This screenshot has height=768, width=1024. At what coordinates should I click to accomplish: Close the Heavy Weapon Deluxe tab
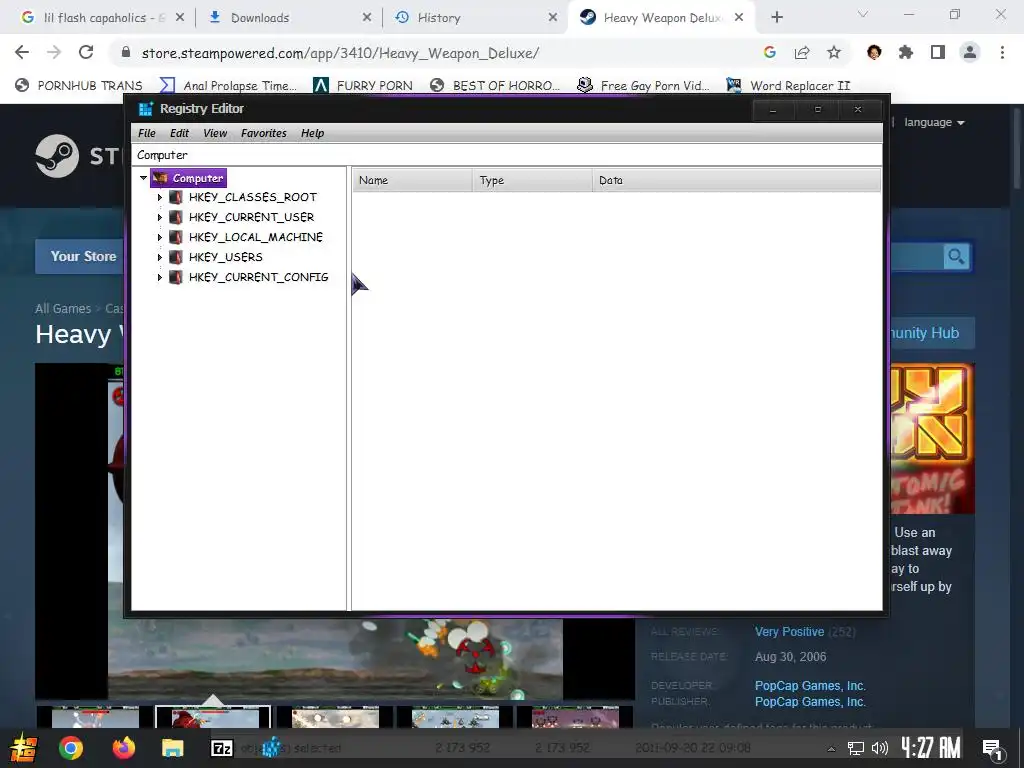tap(739, 18)
